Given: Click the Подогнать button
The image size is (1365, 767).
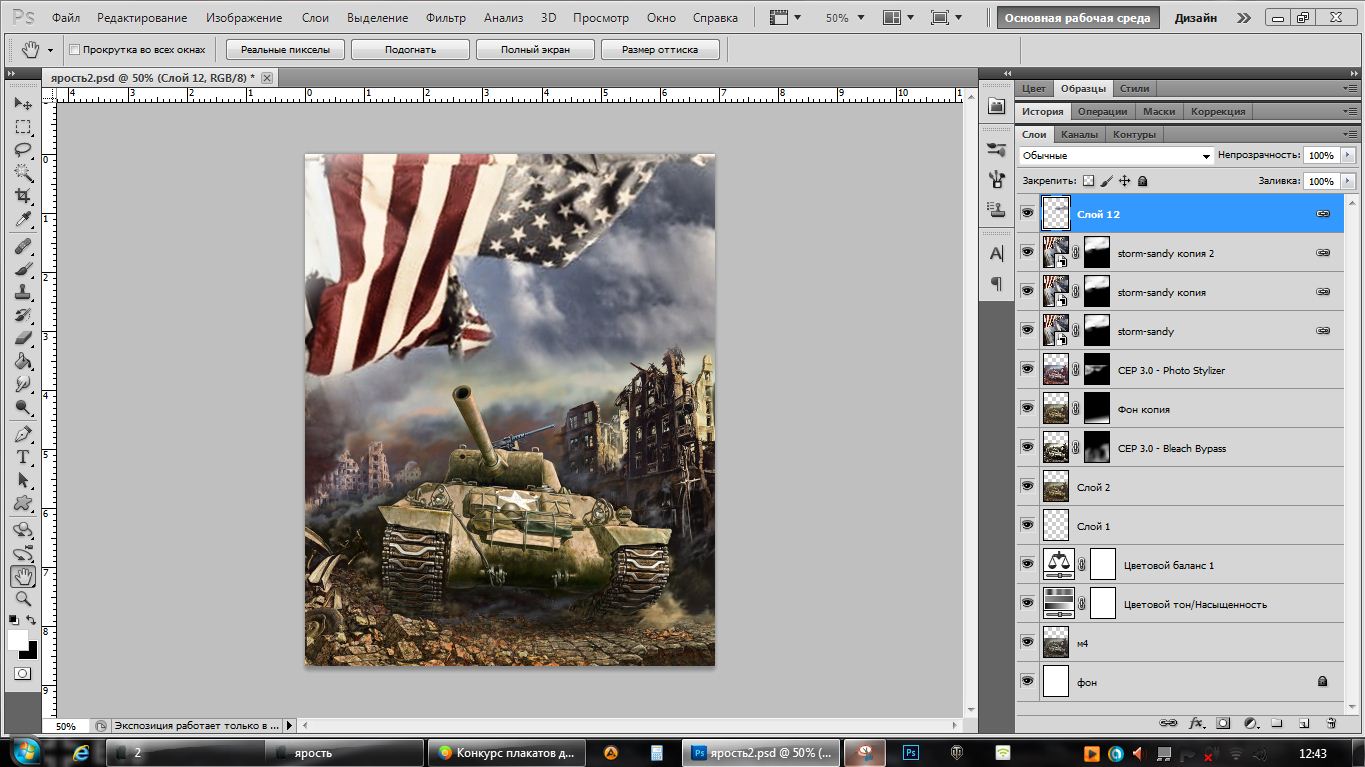Looking at the screenshot, I should (410, 50).
